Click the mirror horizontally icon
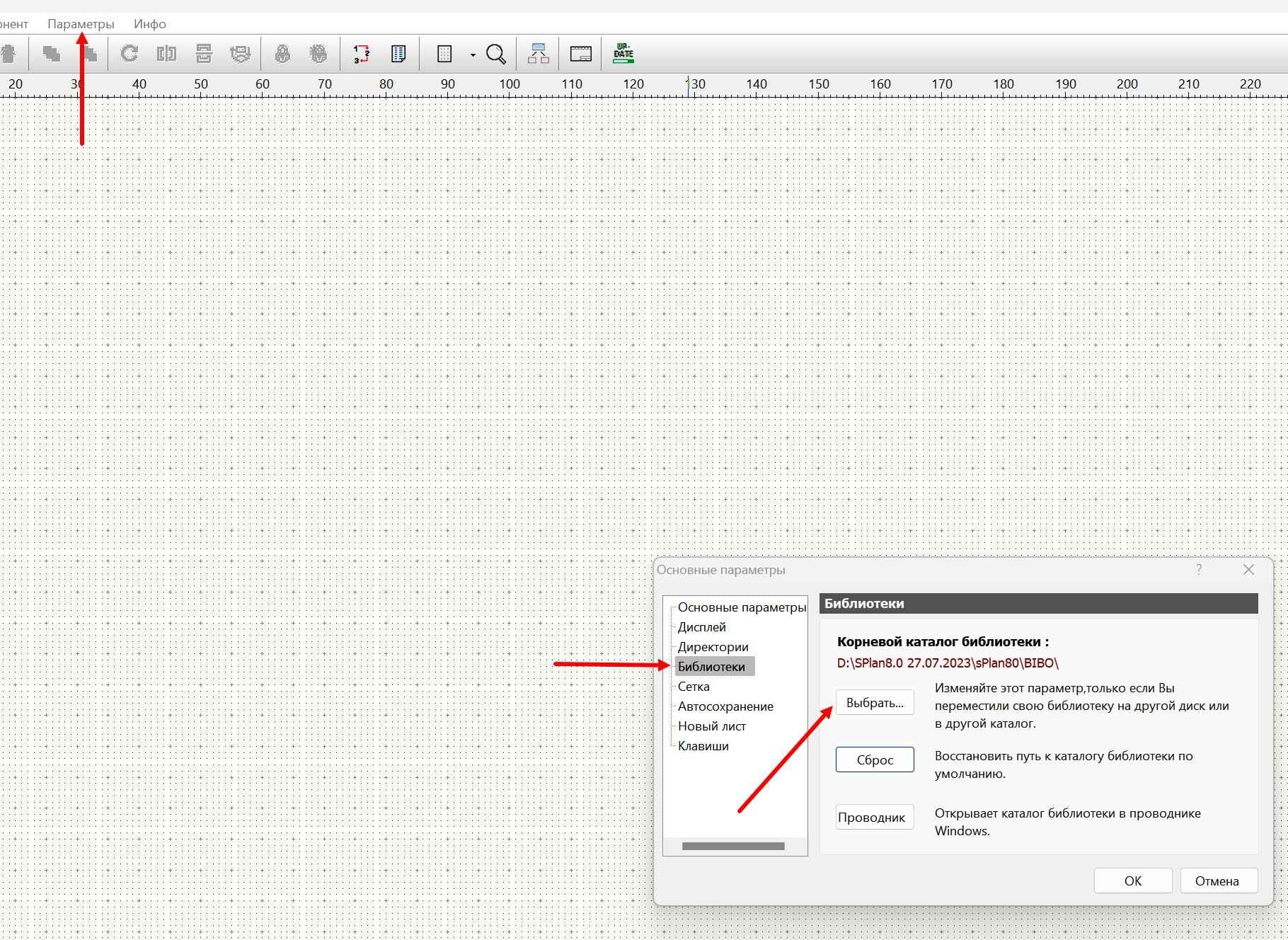Viewport: 1288px width, 940px height. [166, 54]
